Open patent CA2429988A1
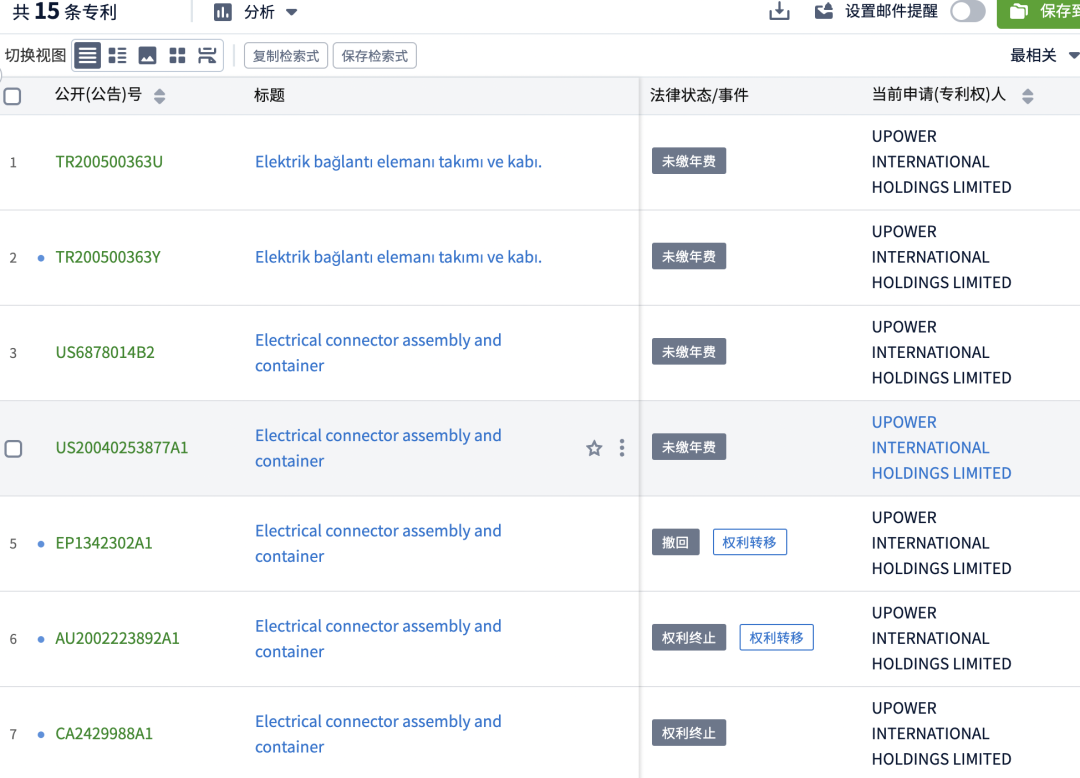Viewport: 1080px width, 778px height. point(104,734)
